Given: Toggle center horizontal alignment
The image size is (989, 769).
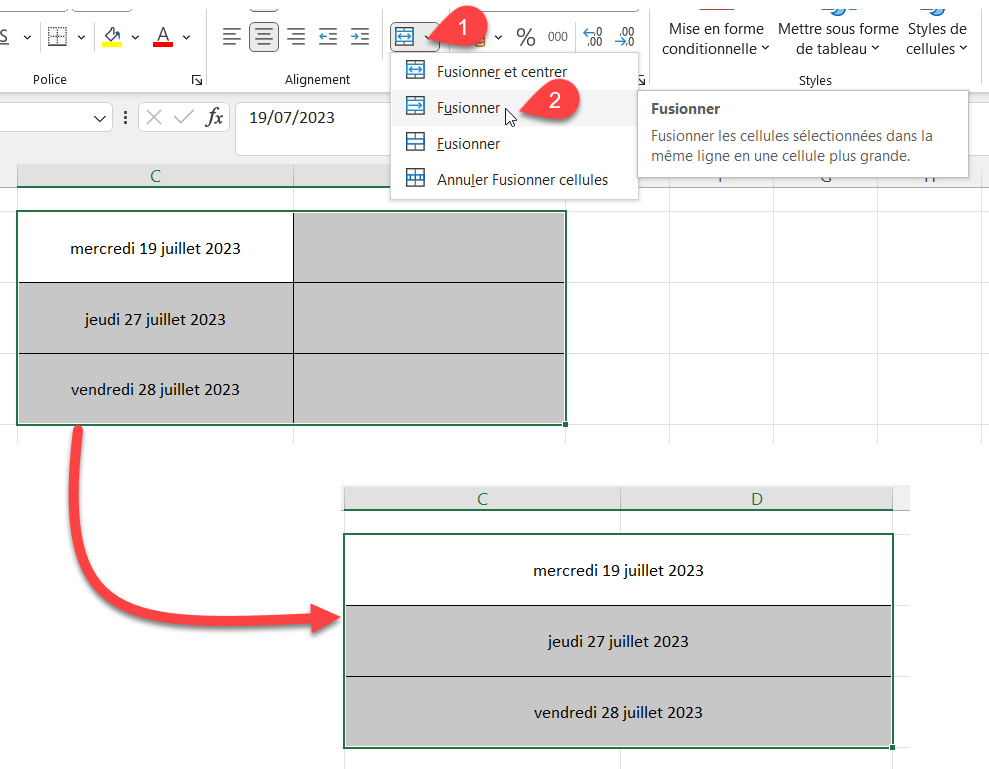Looking at the screenshot, I should coord(264,37).
